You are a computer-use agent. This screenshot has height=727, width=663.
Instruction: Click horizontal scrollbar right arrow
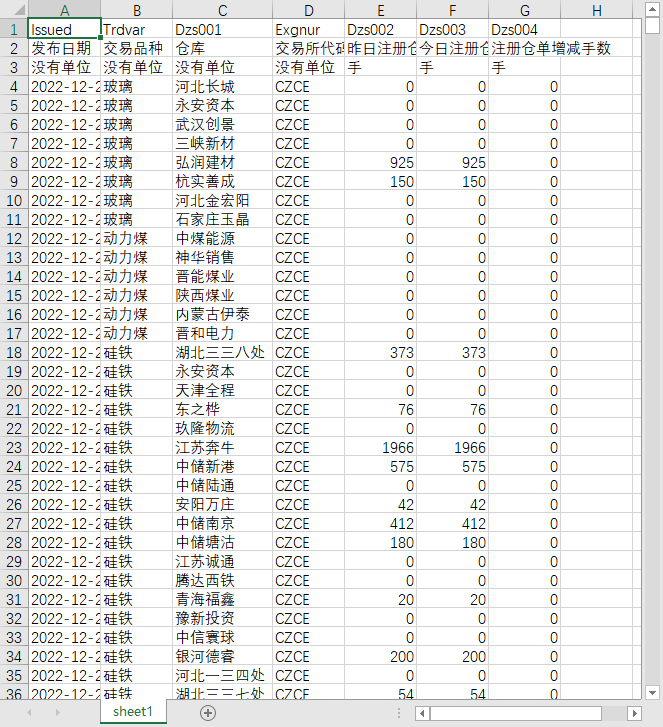[x=634, y=713]
